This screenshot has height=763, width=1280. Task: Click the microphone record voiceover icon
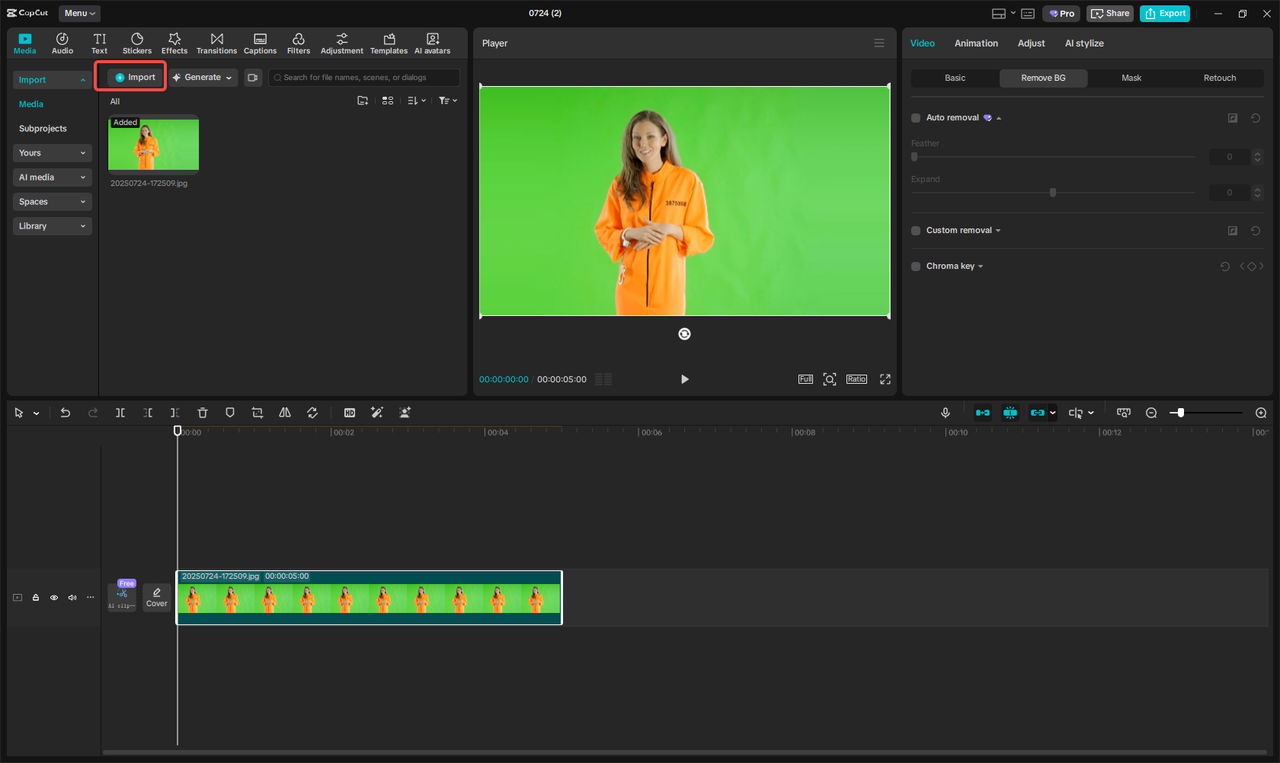point(945,413)
